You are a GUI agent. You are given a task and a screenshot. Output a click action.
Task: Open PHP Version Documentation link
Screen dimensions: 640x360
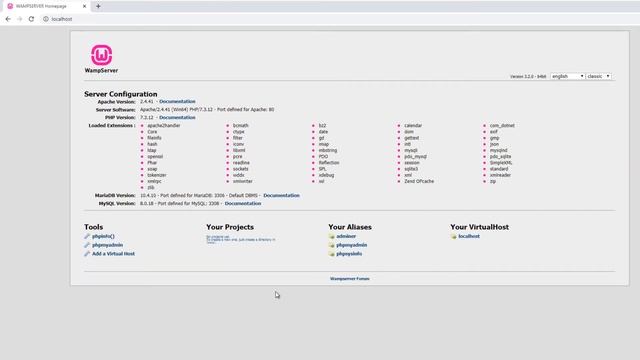(x=177, y=117)
